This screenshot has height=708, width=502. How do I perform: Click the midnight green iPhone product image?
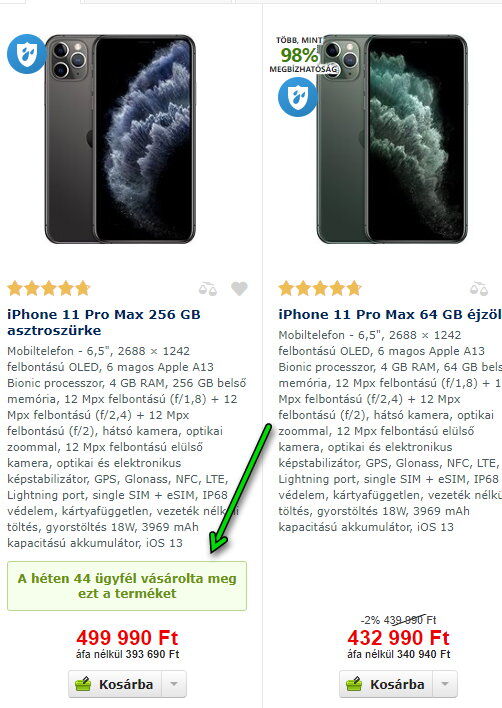click(392, 139)
